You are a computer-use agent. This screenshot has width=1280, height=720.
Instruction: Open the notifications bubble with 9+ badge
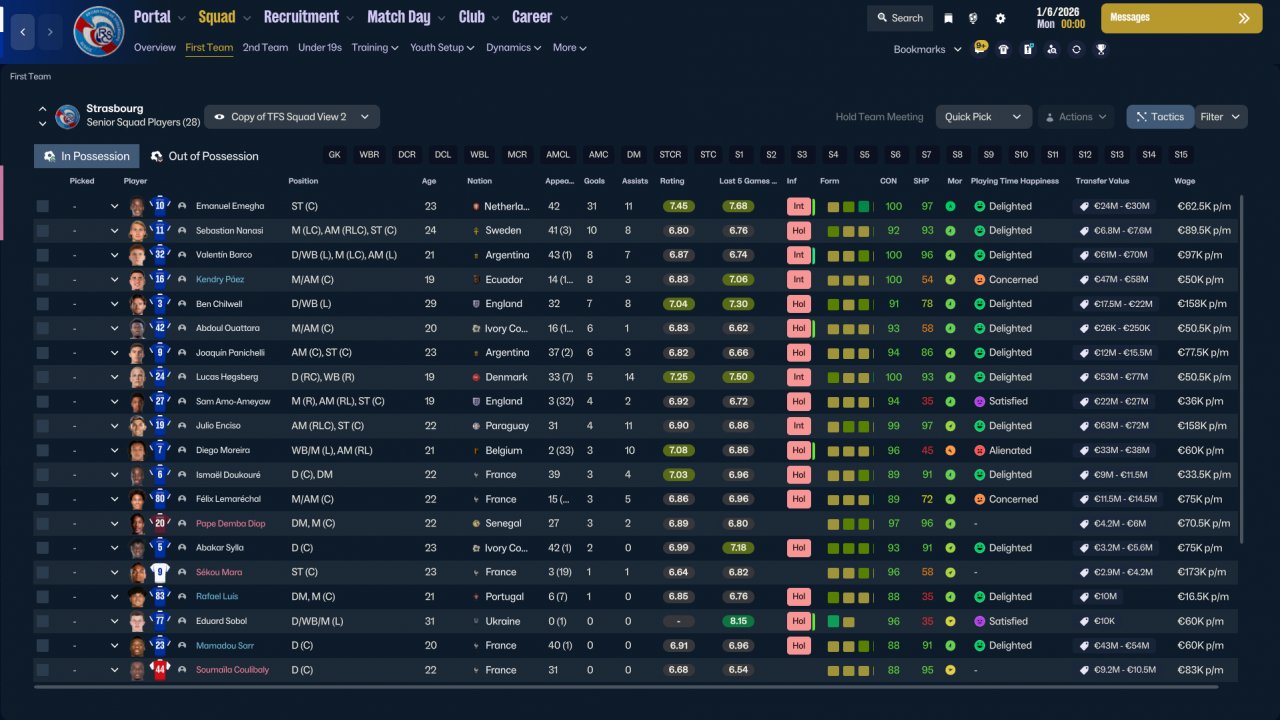click(980, 48)
